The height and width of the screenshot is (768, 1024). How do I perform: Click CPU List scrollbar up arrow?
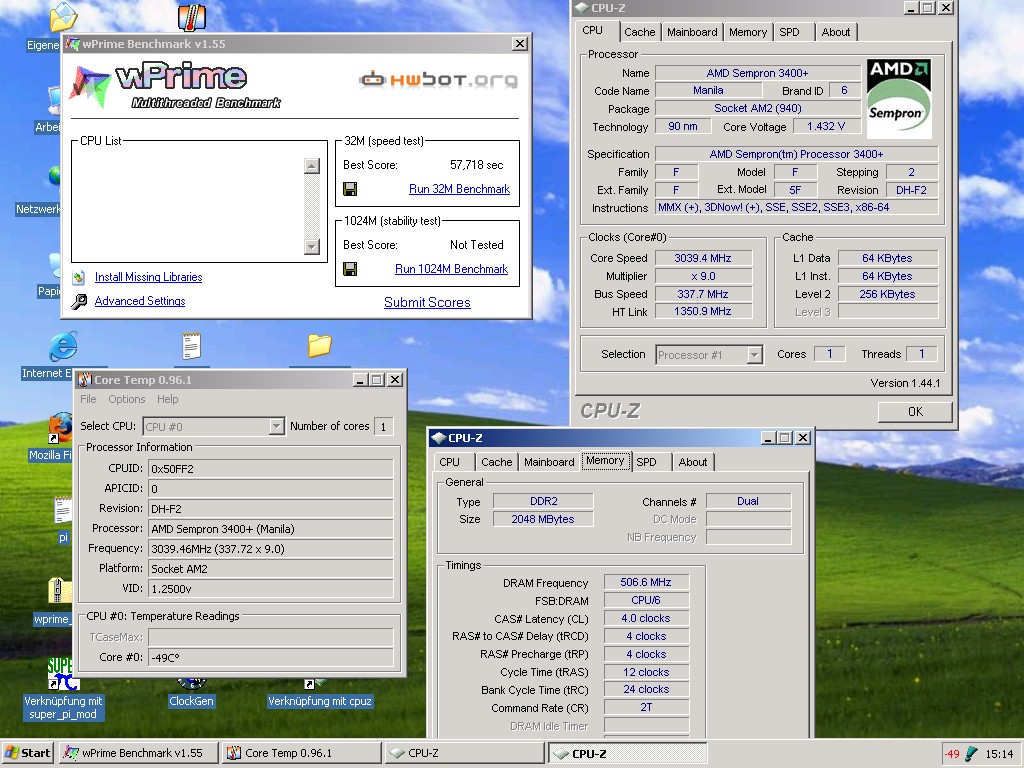(x=312, y=166)
